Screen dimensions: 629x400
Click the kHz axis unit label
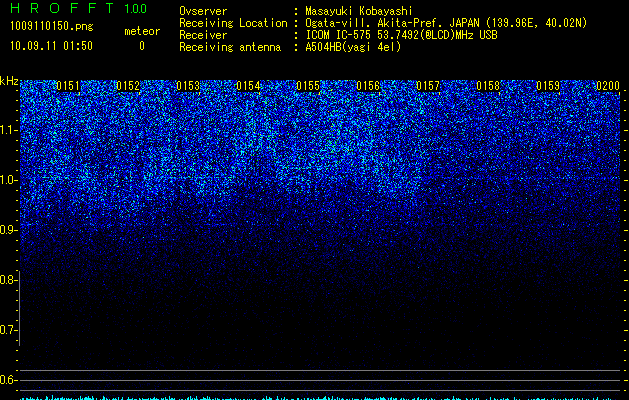(9, 81)
